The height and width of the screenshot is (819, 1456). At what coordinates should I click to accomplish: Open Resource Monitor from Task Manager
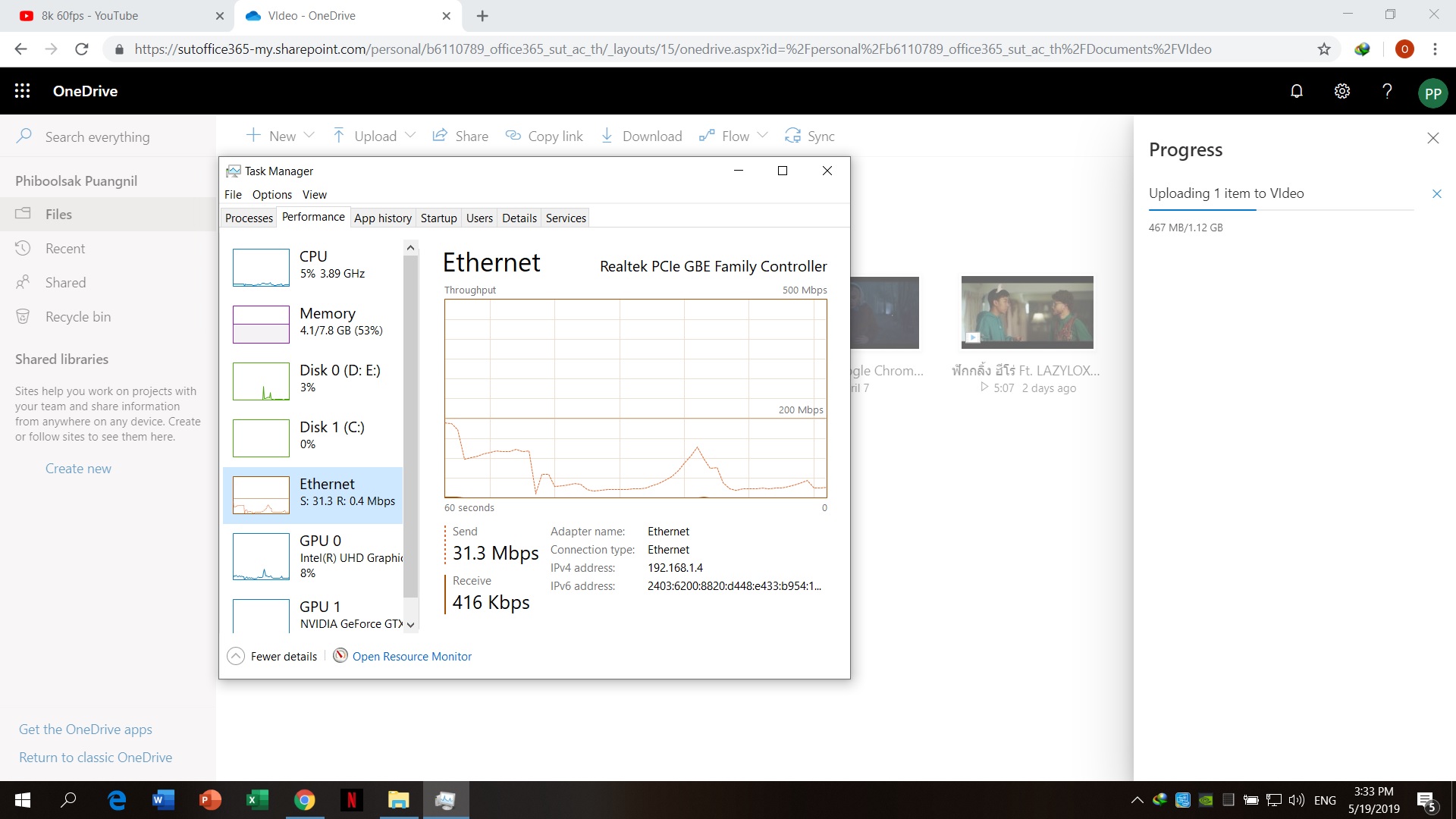412,656
